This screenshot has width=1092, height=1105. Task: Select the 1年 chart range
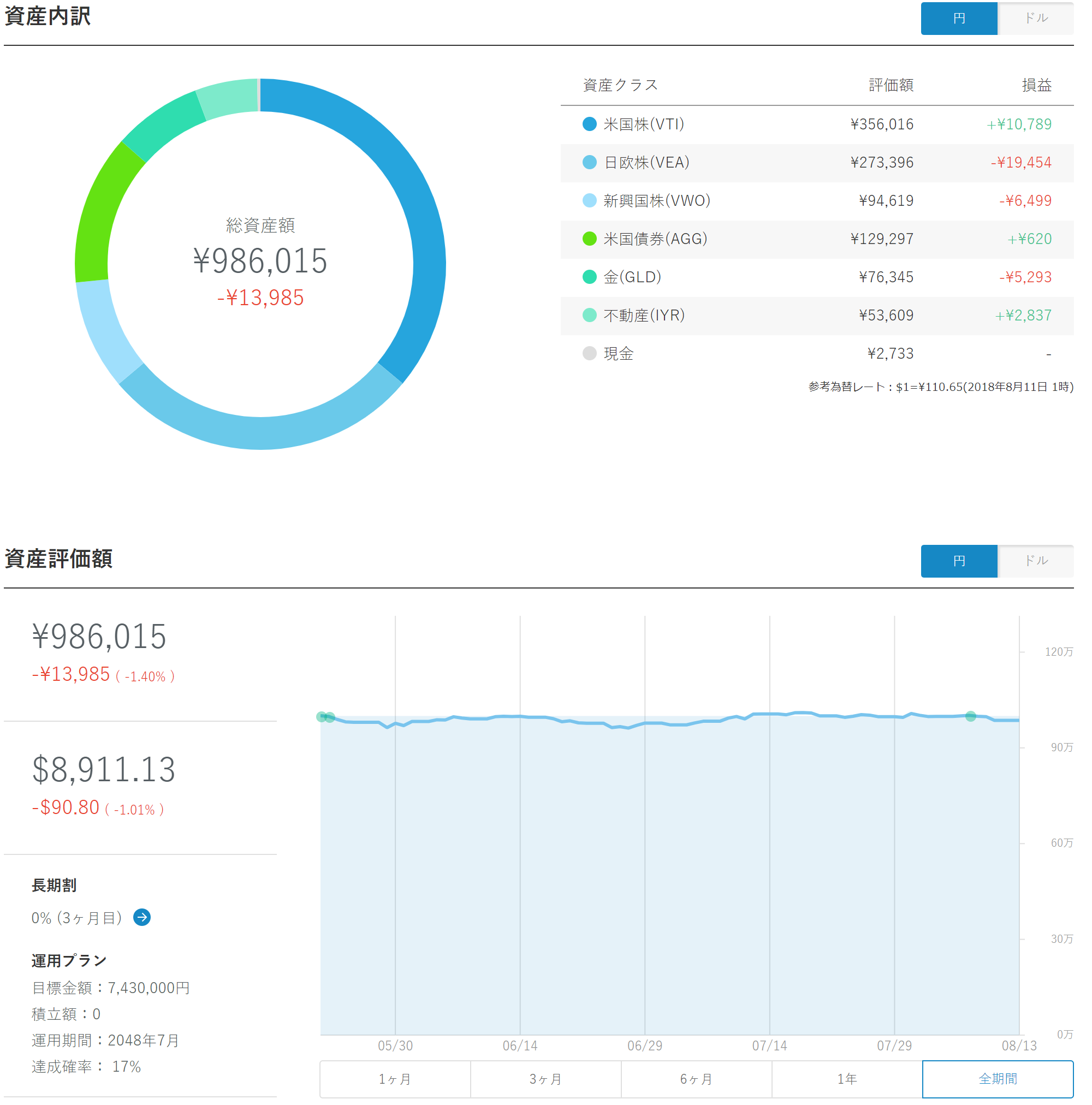[847, 1079]
